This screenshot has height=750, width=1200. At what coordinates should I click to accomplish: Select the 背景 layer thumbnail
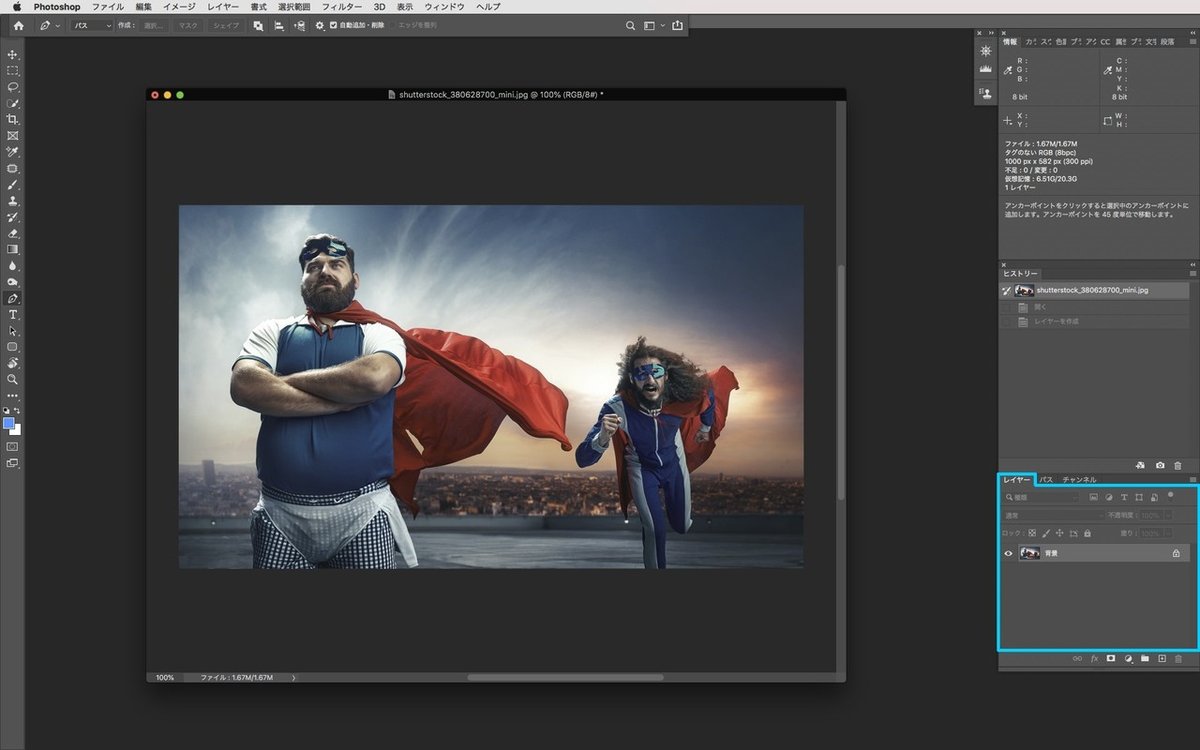pyautogui.click(x=1029, y=553)
